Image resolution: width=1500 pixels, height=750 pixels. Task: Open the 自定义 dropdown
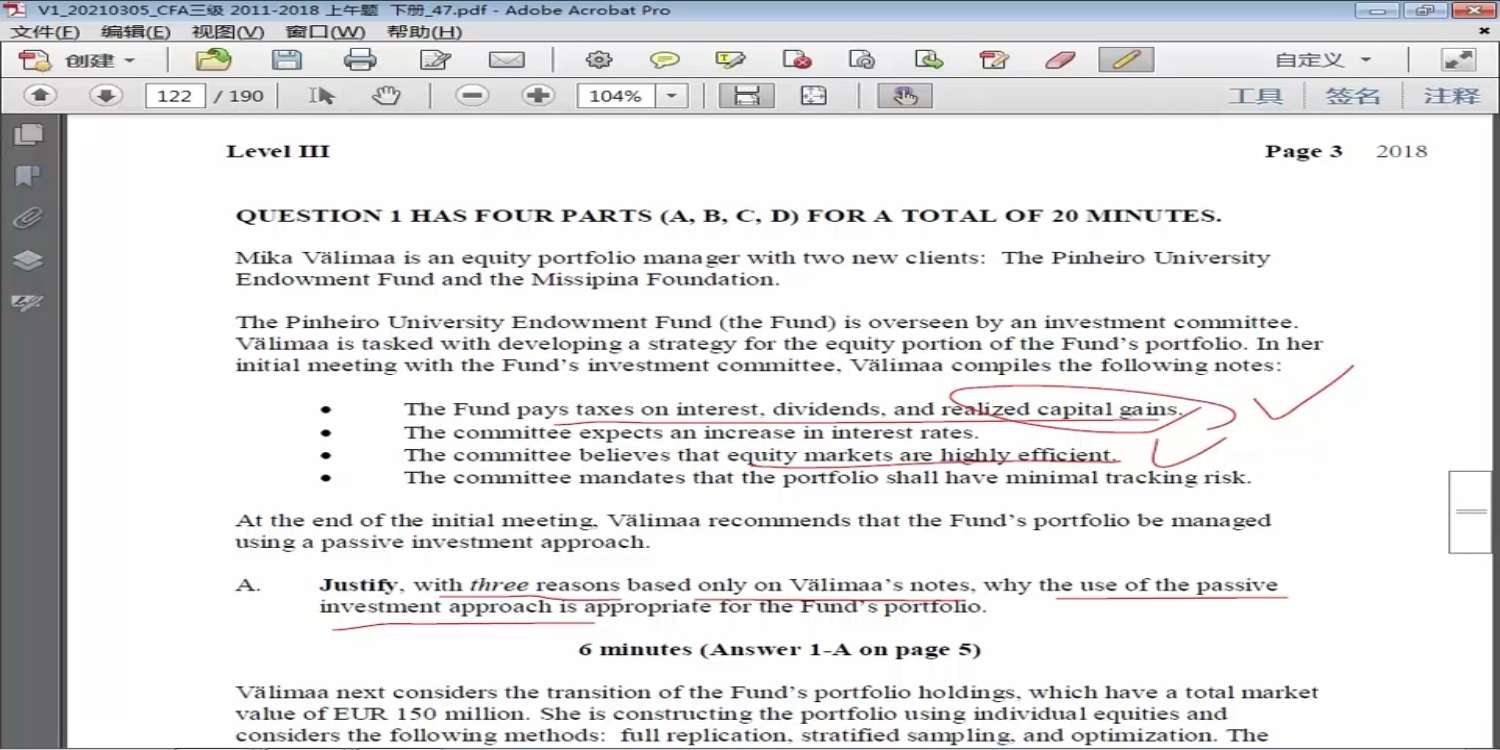point(1324,60)
